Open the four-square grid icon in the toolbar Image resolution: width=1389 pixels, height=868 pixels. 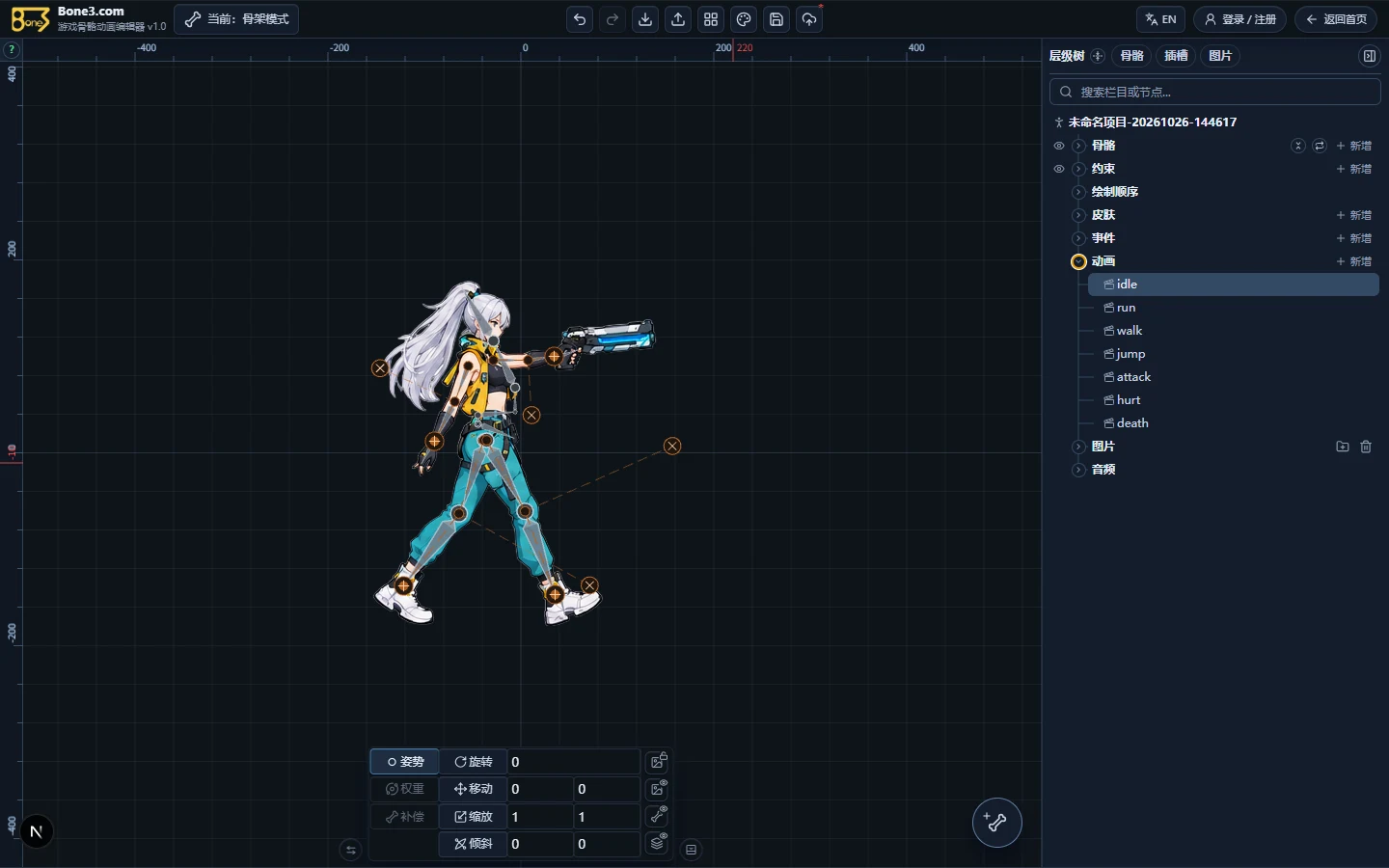(711, 19)
